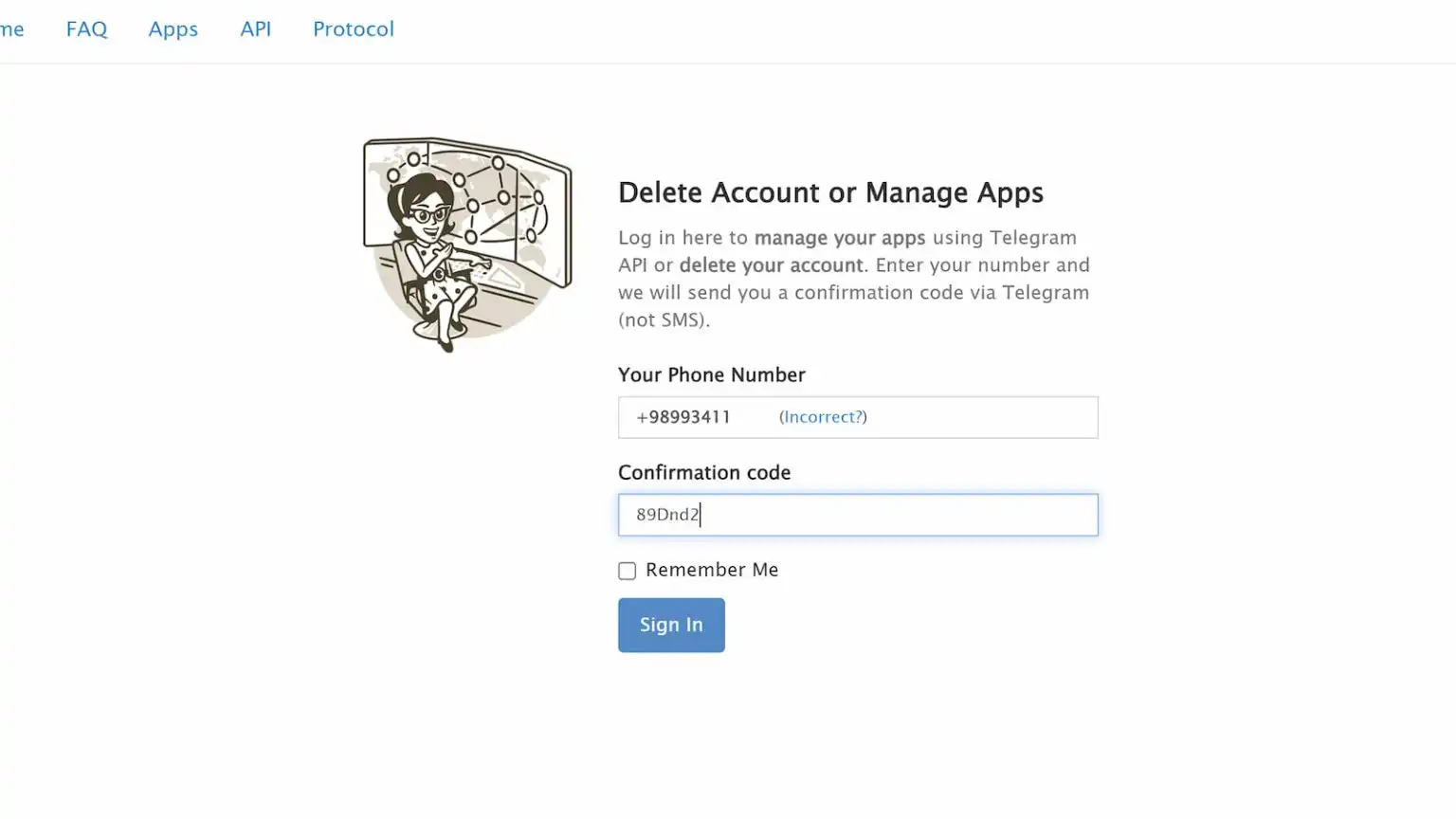Click the +98993411 phone number text
The width and height of the screenshot is (1456, 819).
[x=683, y=417]
